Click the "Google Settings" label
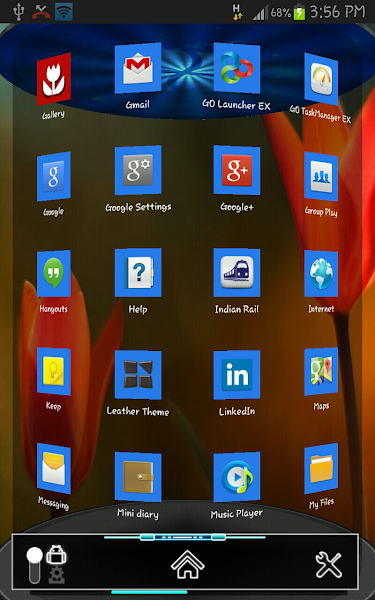 click(x=138, y=207)
